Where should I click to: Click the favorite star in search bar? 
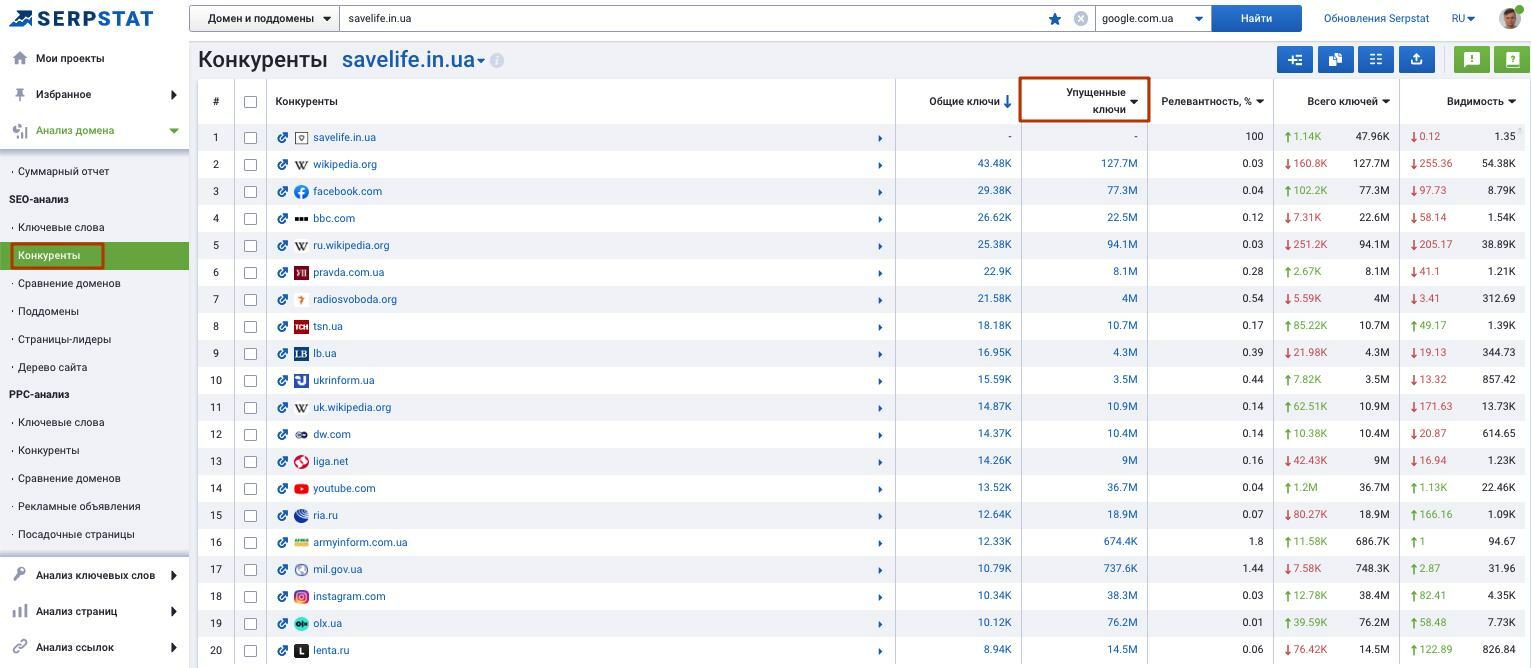pyautogui.click(x=1054, y=18)
